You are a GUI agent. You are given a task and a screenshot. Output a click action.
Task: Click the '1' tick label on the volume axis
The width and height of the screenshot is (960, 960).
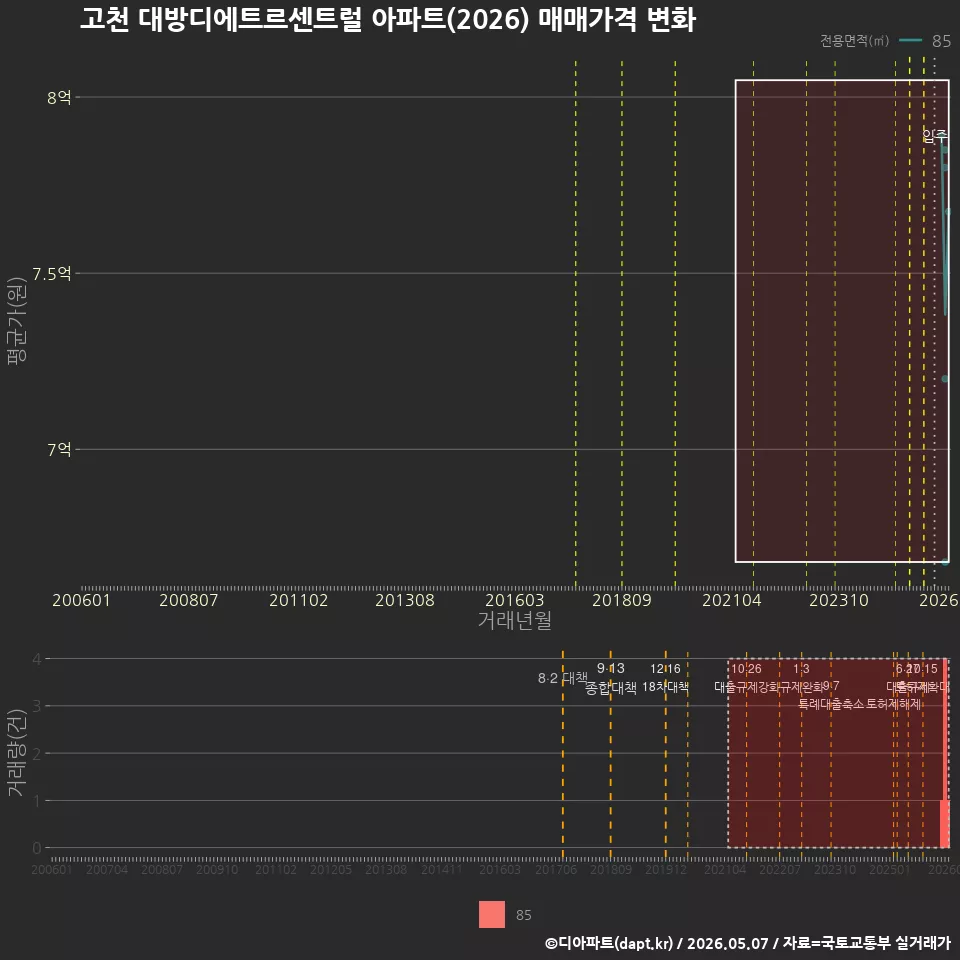(37, 800)
